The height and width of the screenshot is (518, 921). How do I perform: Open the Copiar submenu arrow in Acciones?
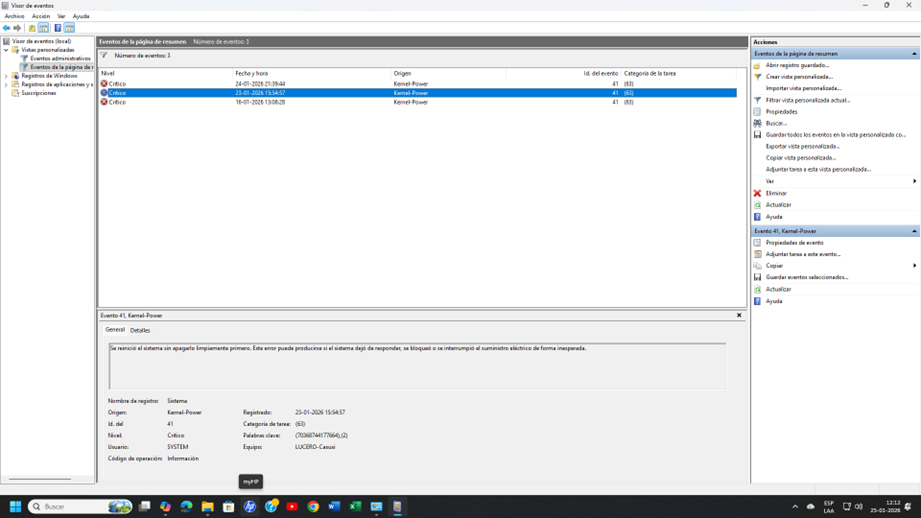(915, 265)
